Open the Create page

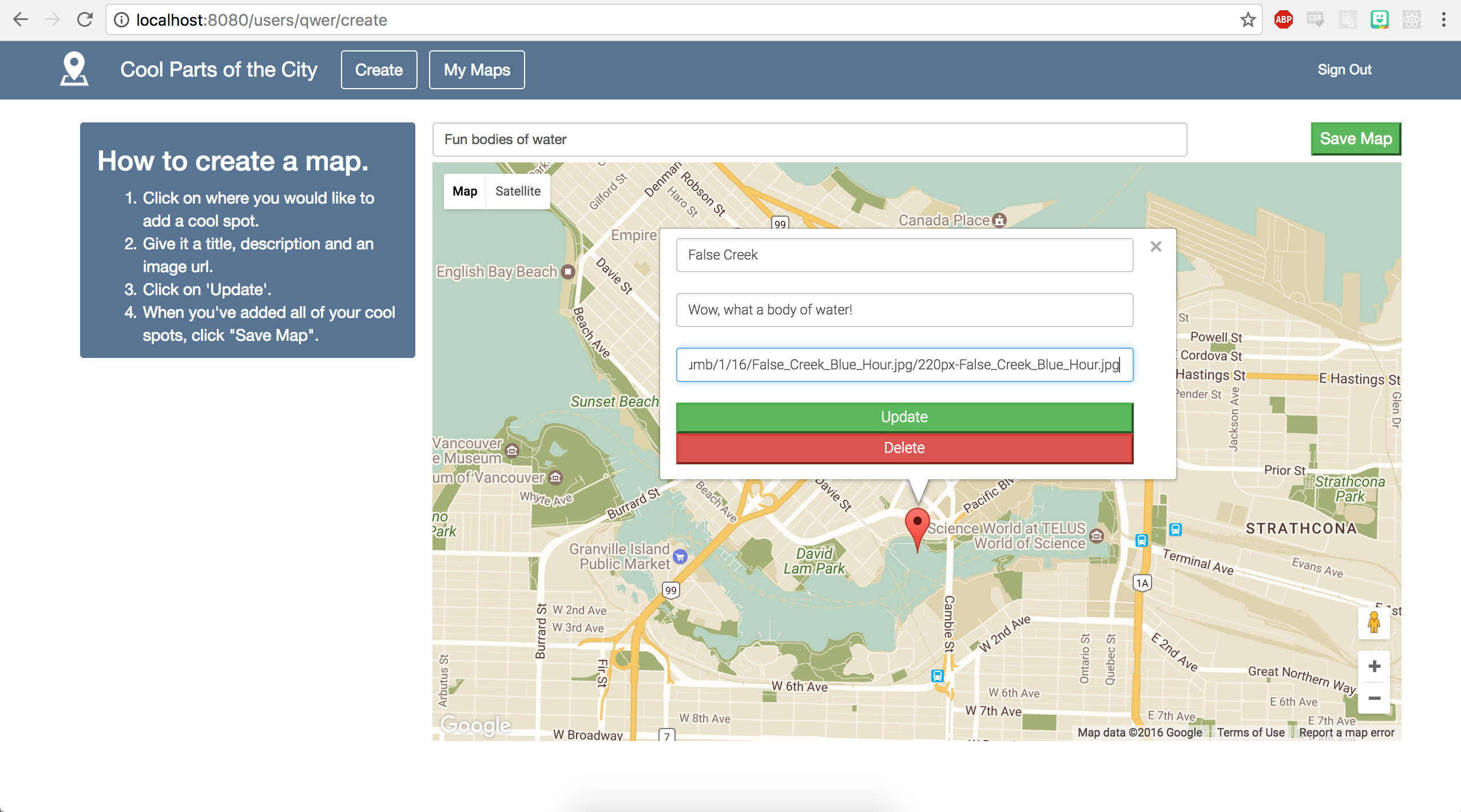379,70
